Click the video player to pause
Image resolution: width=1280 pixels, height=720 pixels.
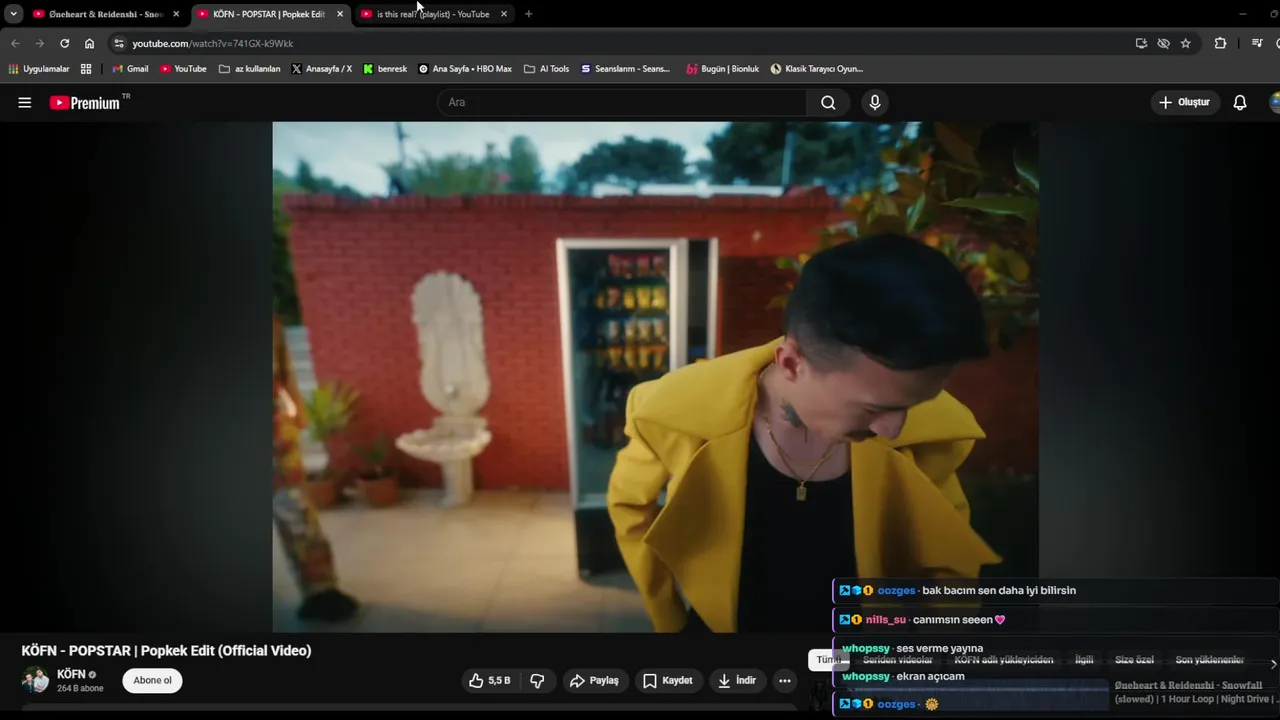click(x=655, y=376)
